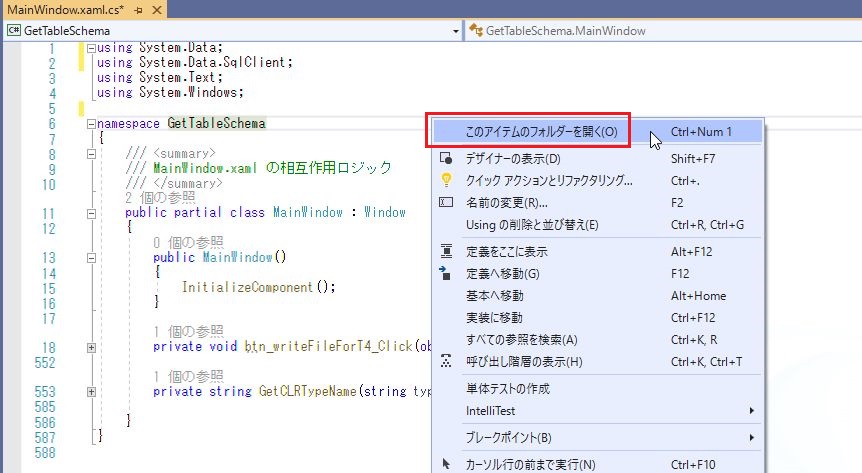Choose 'すべての参照を検索(A)'
Viewport: 862px width, 473px height.
[x=598, y=339]
